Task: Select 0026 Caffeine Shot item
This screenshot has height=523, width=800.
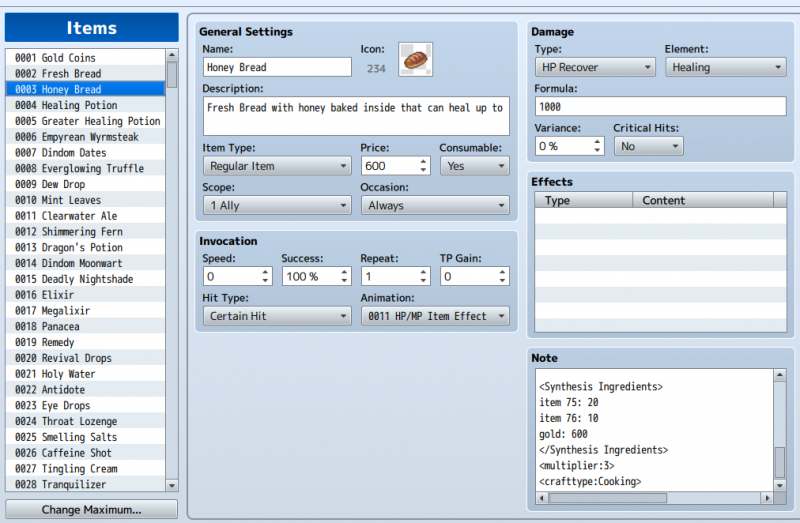Action: coord(85,453)
